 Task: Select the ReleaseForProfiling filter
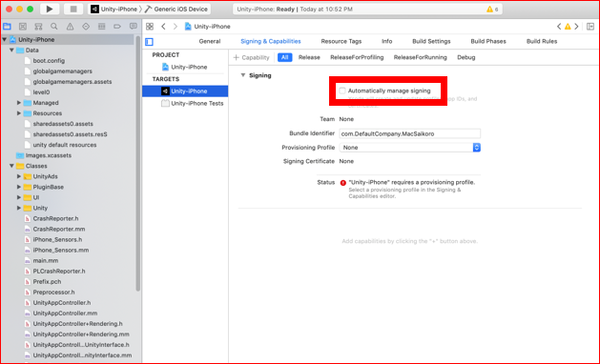point(357,57)
